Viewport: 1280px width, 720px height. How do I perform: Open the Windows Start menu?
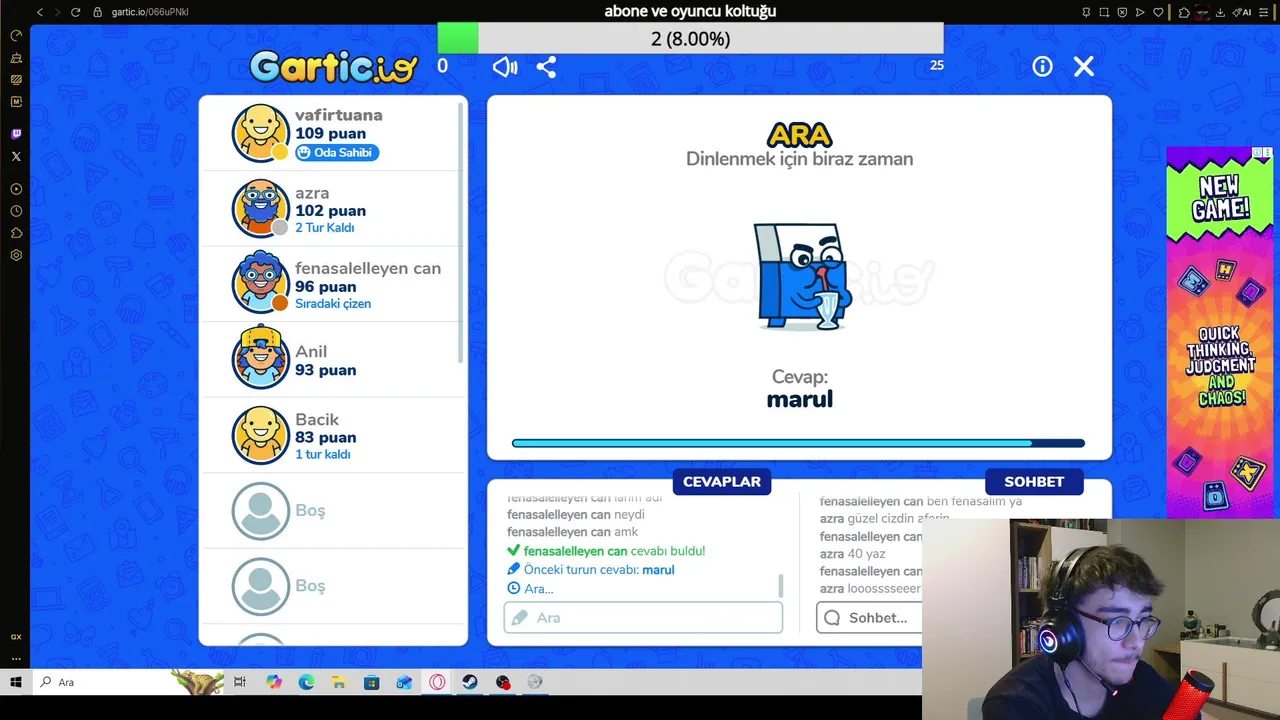coord(16,682)
